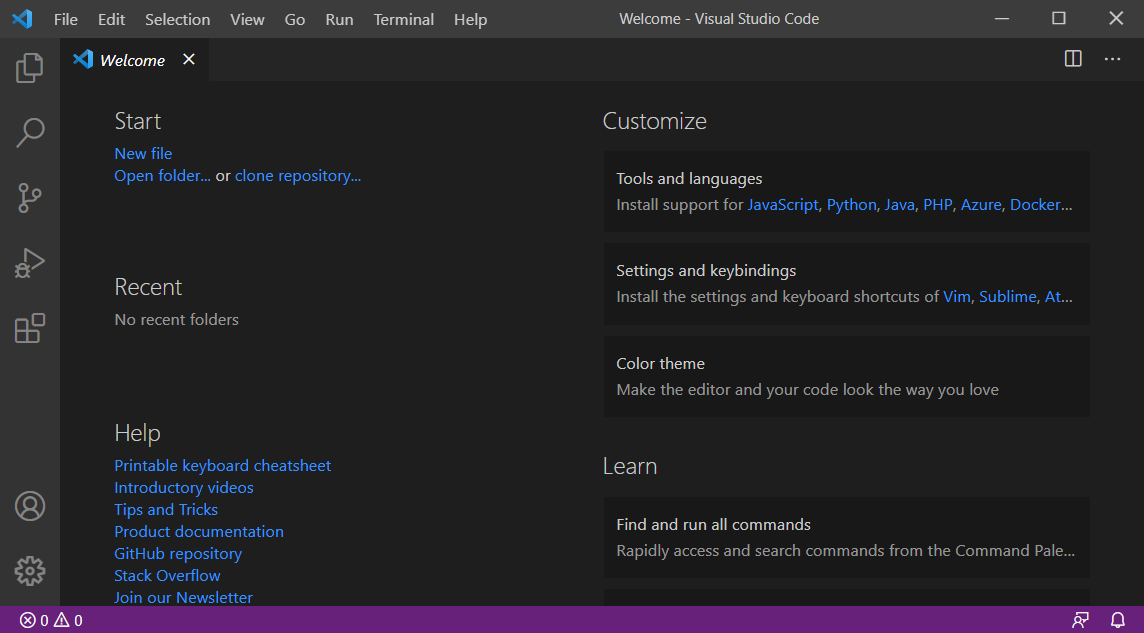
Task: Open the Source Control view icon
Action: pos(30,198)
